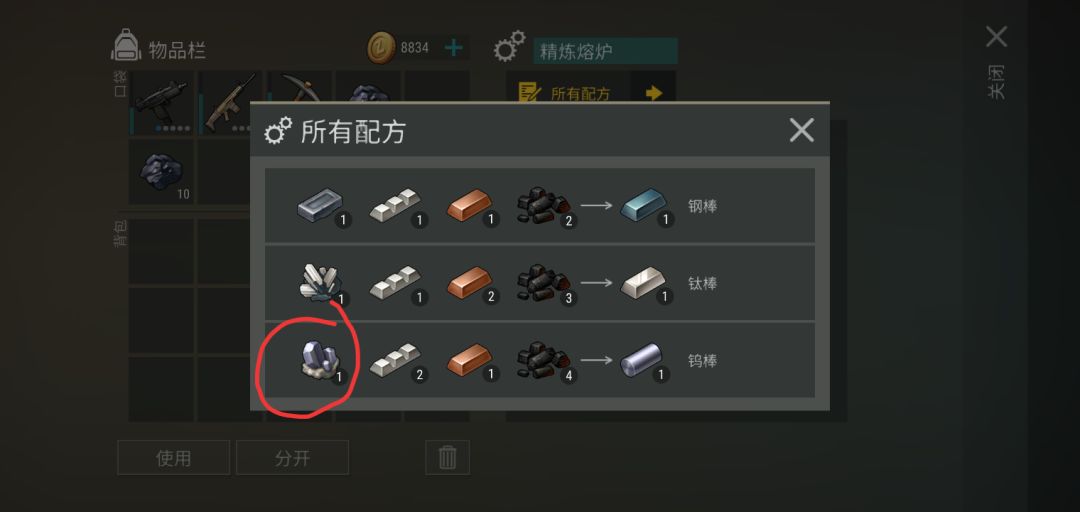Delete item with the trash bin icon
This screenshot has width=1080, height=512.
tap(448, 458)
